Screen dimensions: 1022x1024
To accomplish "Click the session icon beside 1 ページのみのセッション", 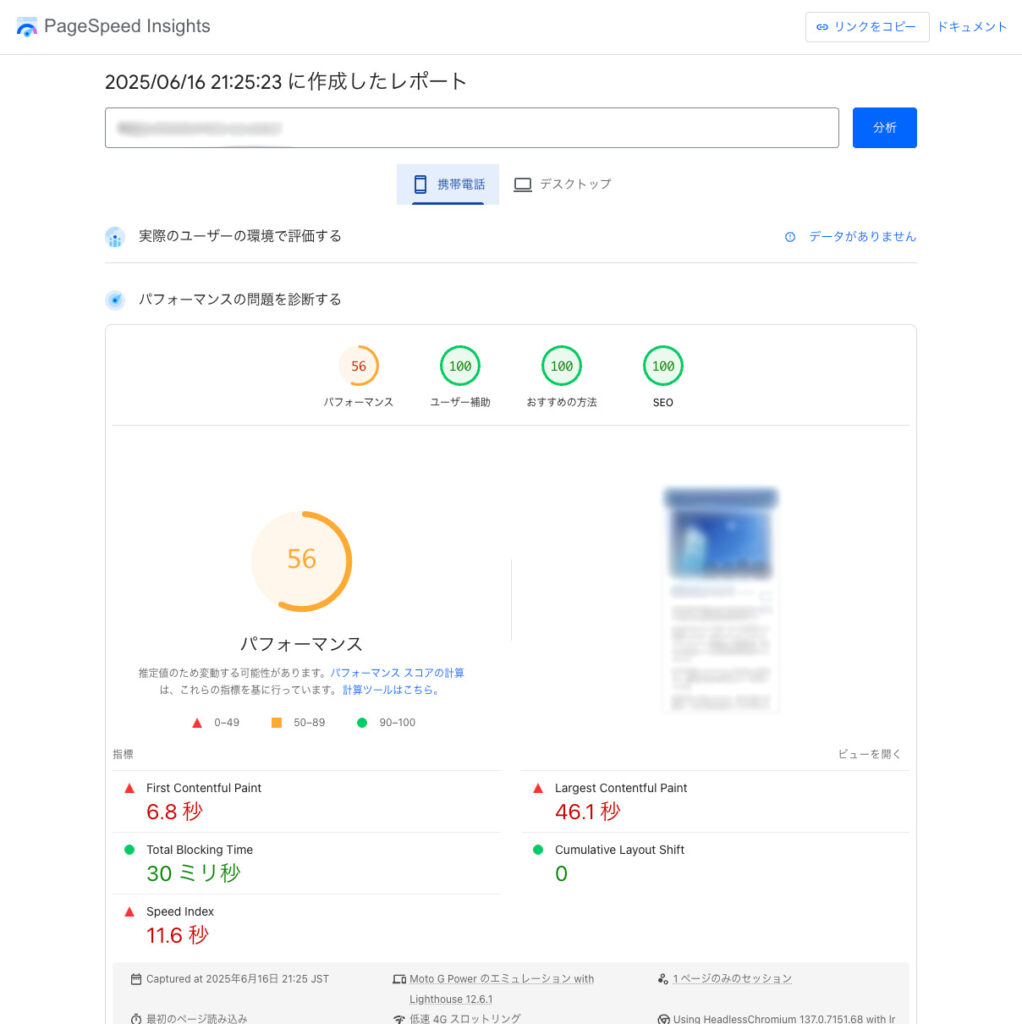I will tap(663, 978).
